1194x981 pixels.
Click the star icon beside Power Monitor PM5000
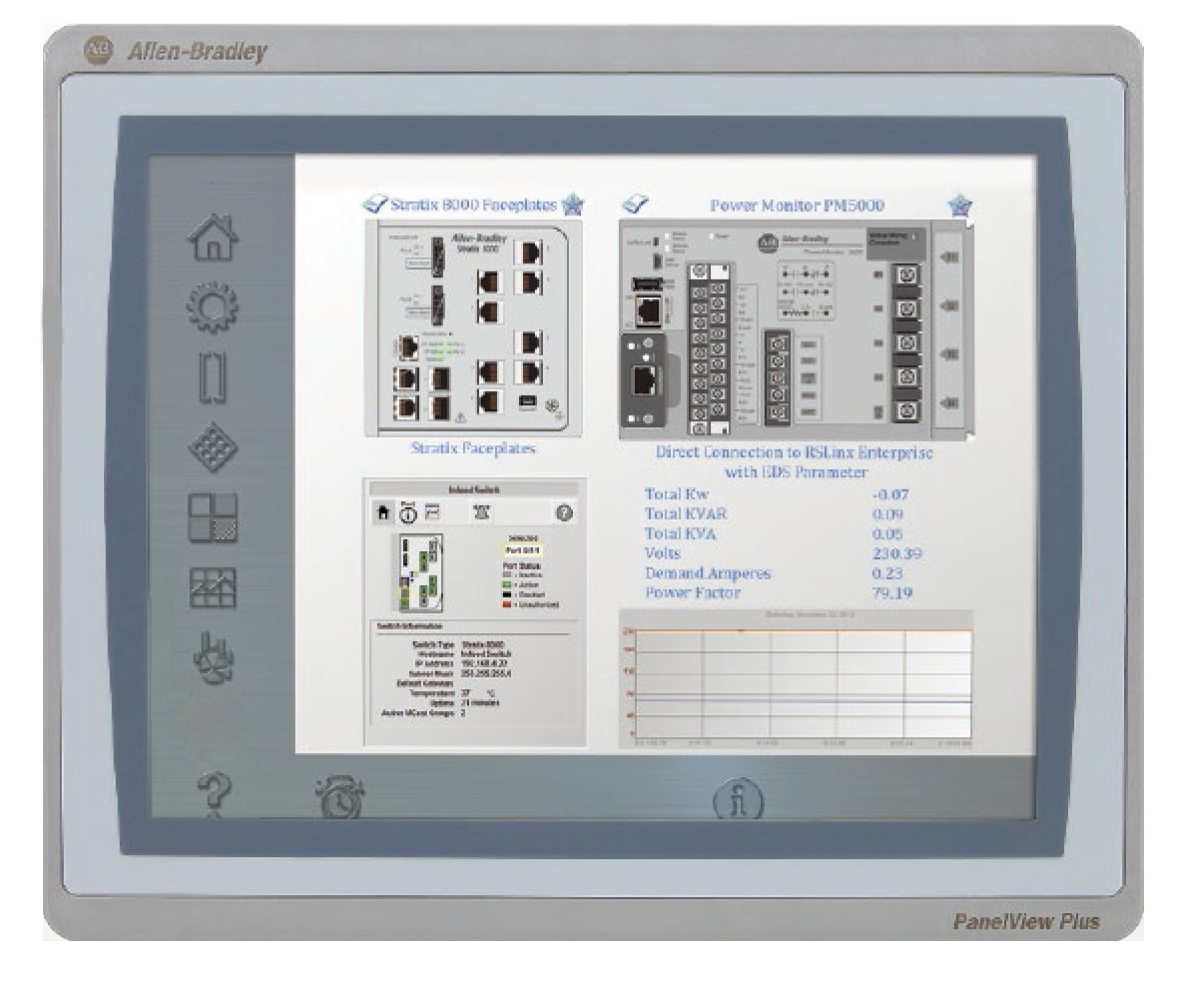pos(959,206)
